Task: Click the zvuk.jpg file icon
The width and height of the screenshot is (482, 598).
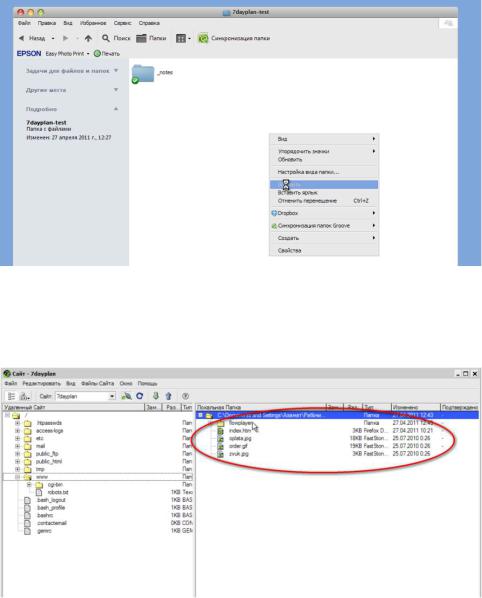Action: pos(220,454)
